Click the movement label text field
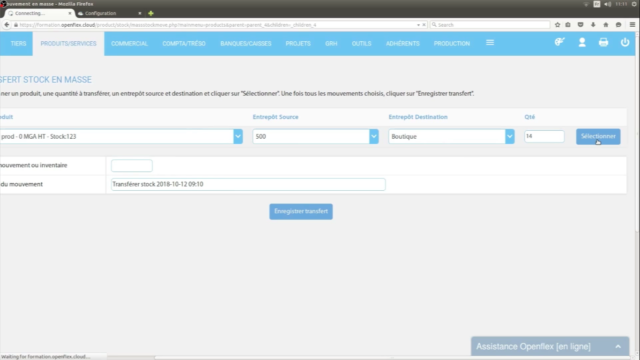 pyautogui.click(x=248, y=184)
